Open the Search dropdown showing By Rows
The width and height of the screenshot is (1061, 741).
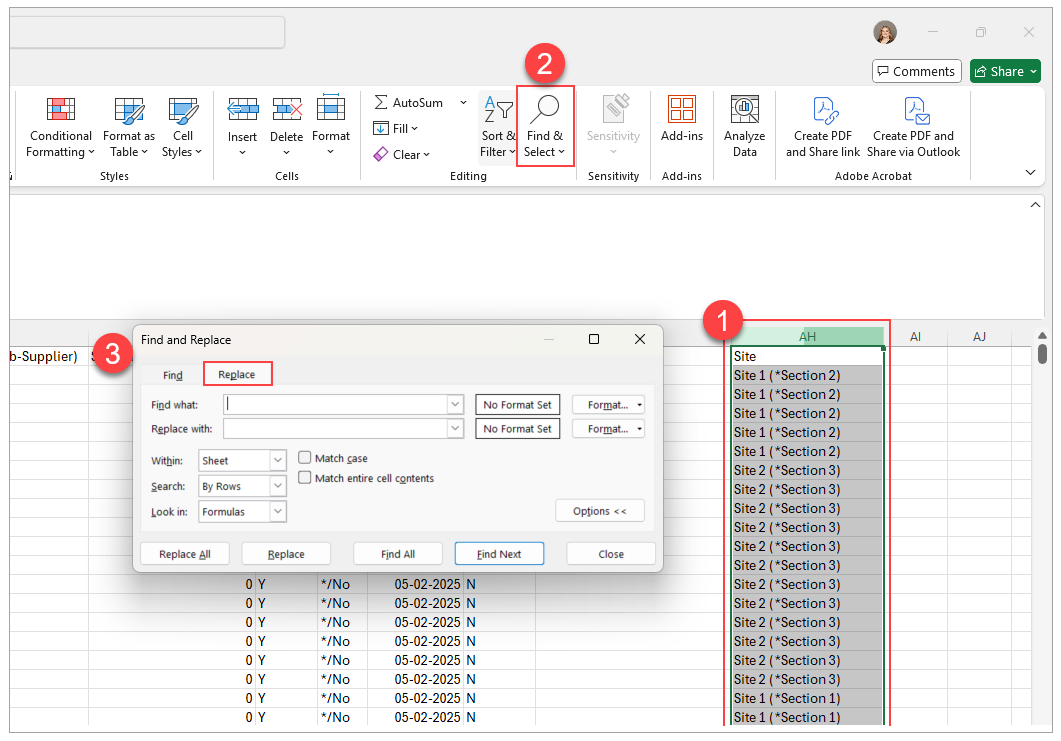(242, 486)
